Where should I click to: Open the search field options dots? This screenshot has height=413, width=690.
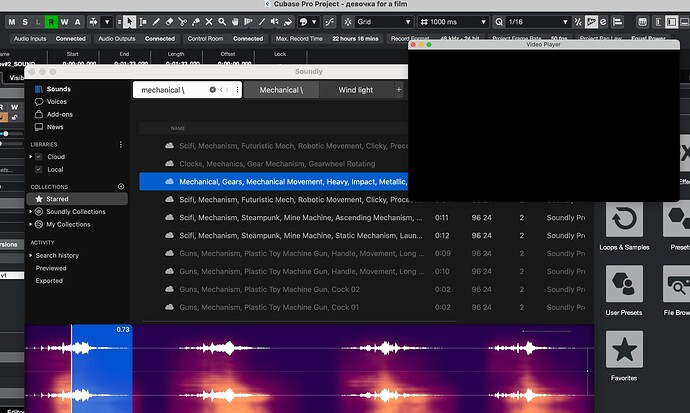[x=237, y=90]
